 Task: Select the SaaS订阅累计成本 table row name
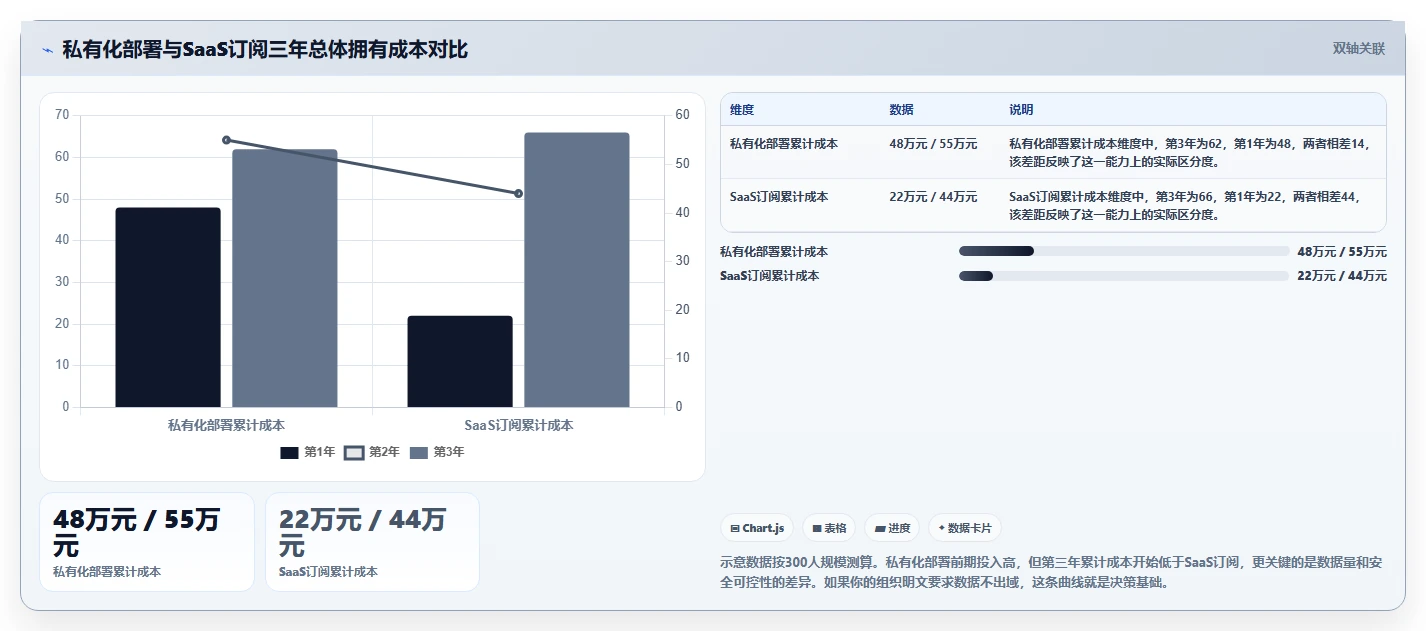coord(779,197)
